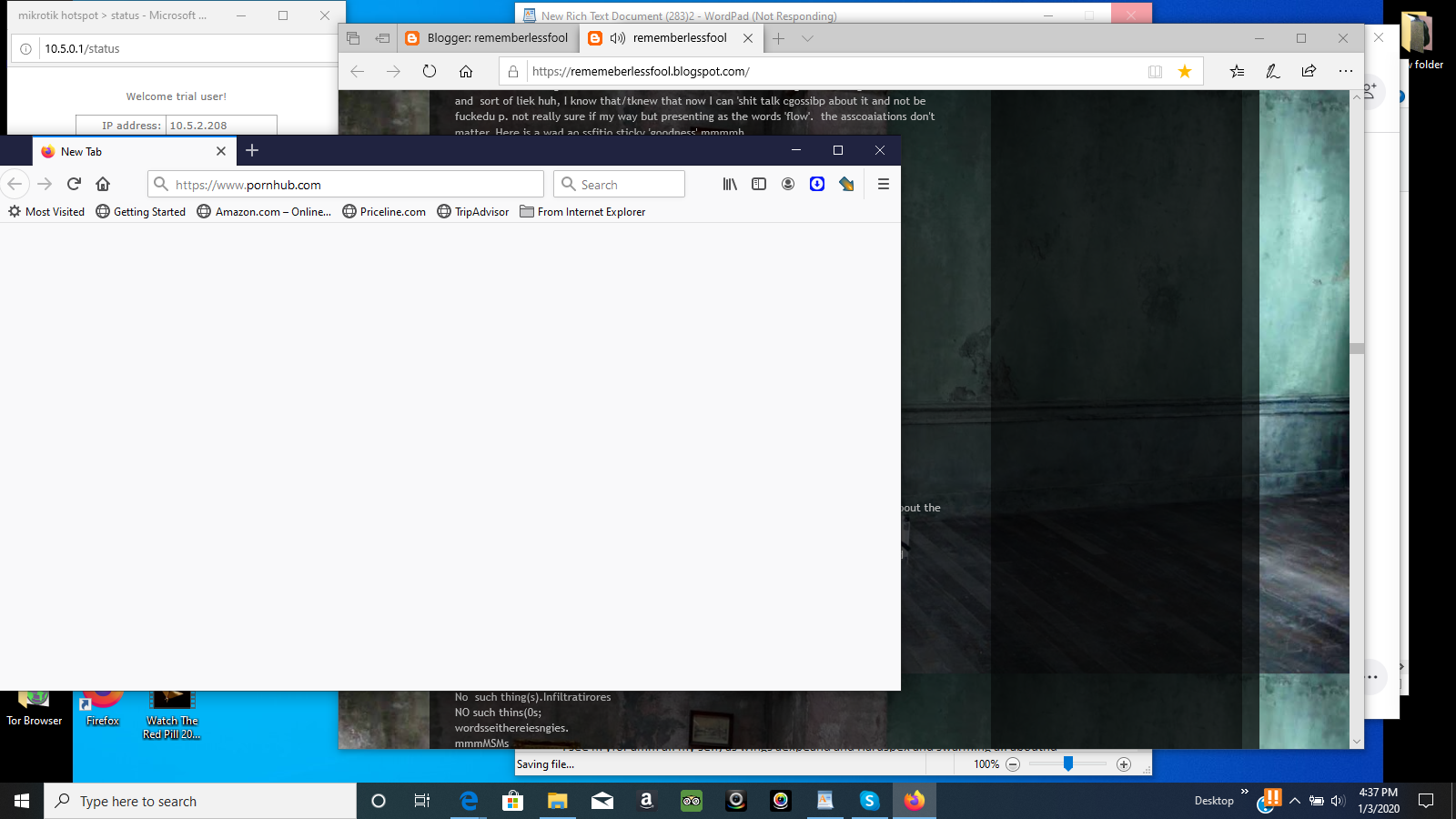
Task: Click the Edge address bar URL
Action: [x=641, y=71]
